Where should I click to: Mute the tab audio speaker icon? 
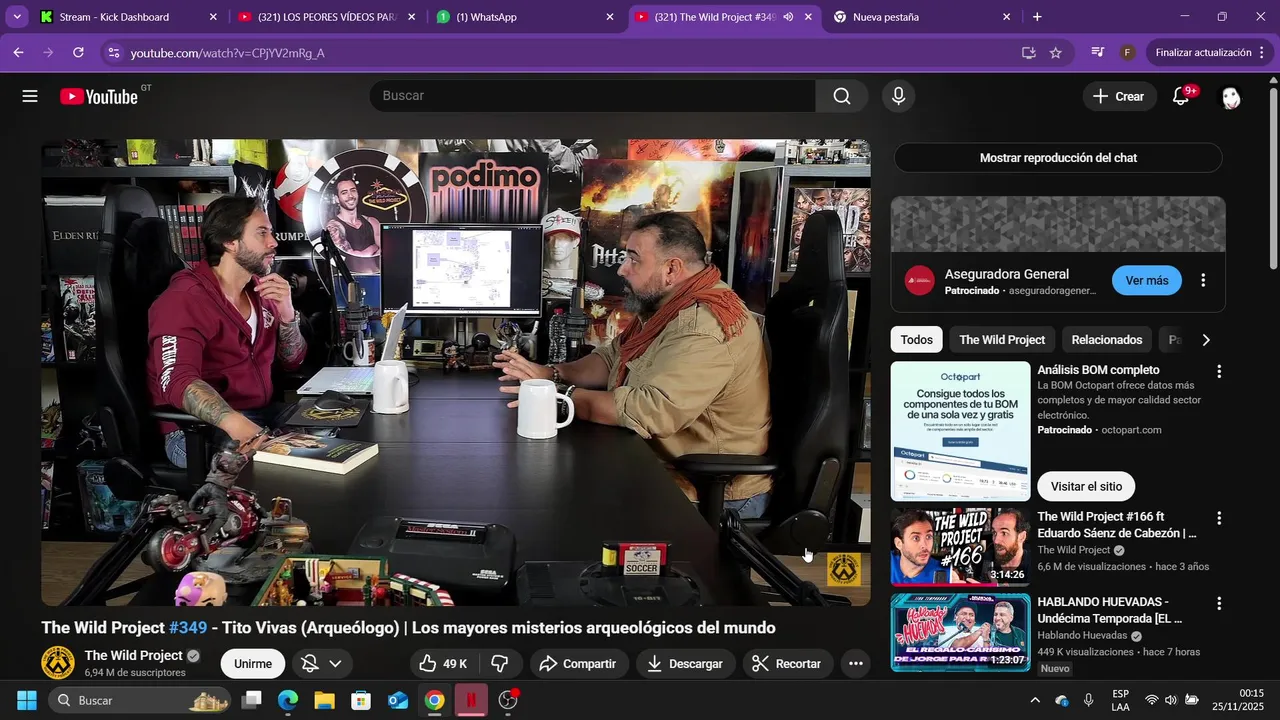tap(788, 17)
